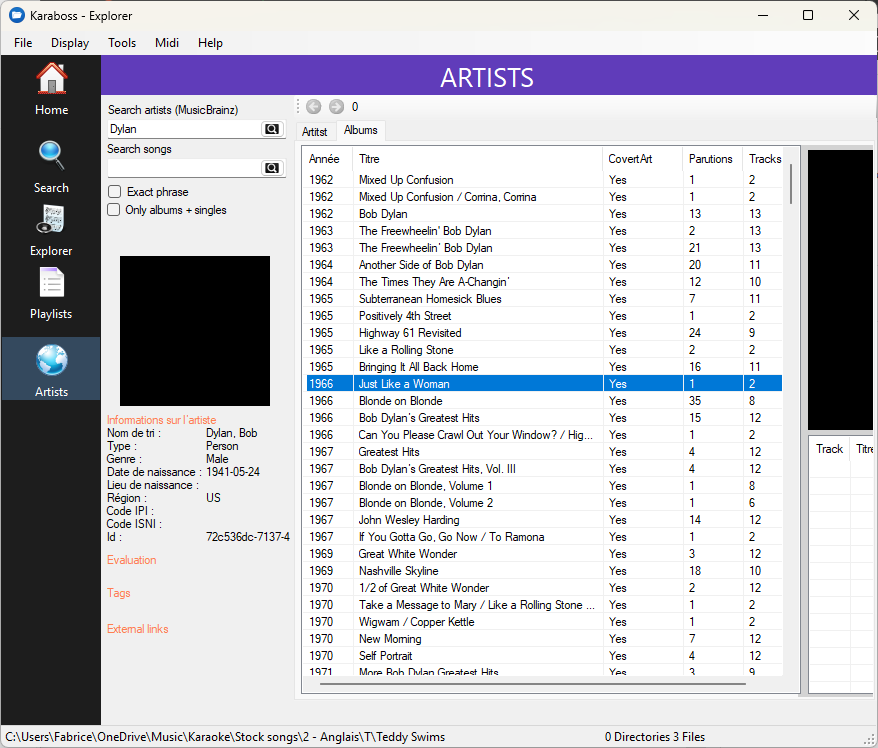Sort list by the Tracks column header
Image resolution: width=878 pixels, height=748 pixels.
point(764,159)
